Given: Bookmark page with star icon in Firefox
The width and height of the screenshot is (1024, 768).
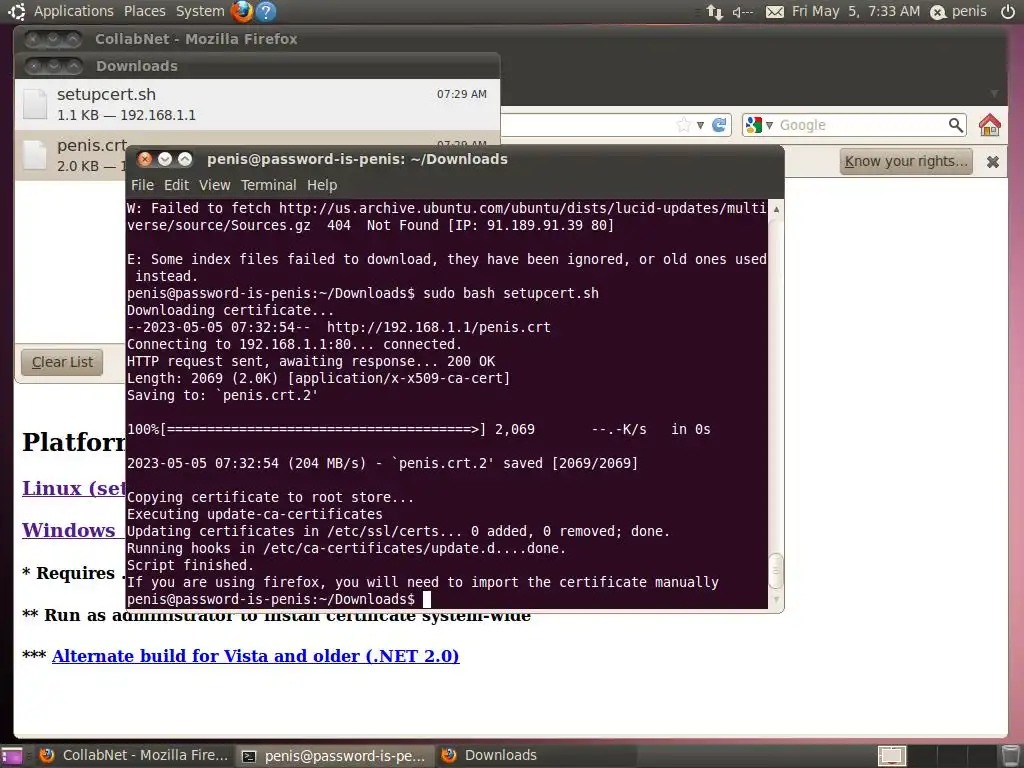Looking at the screenshot, I should pos(683,125).
